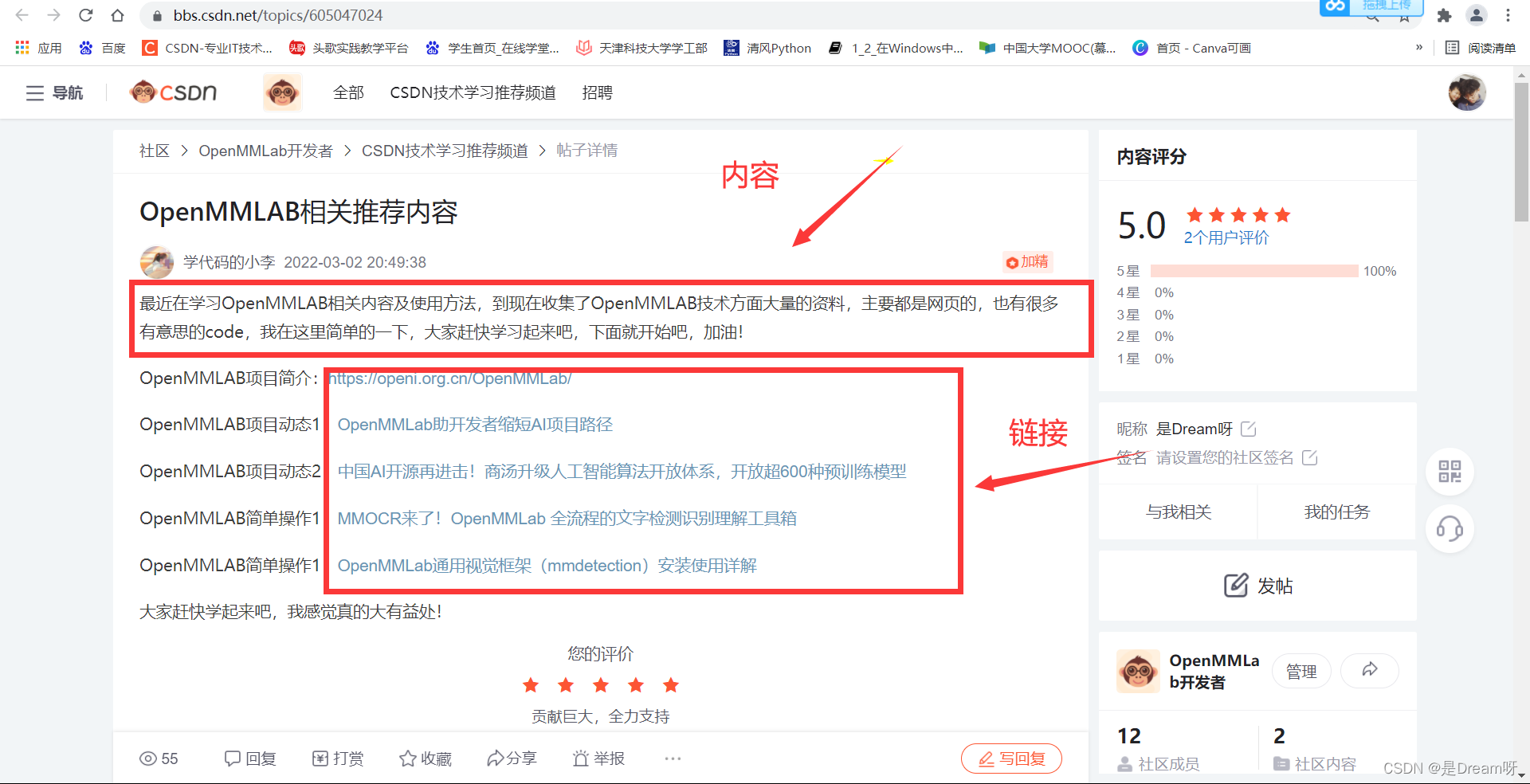The height and width of the screenshot is (784, 1530).
Task: Click the 写回复 button
Action: [1011, 759]
